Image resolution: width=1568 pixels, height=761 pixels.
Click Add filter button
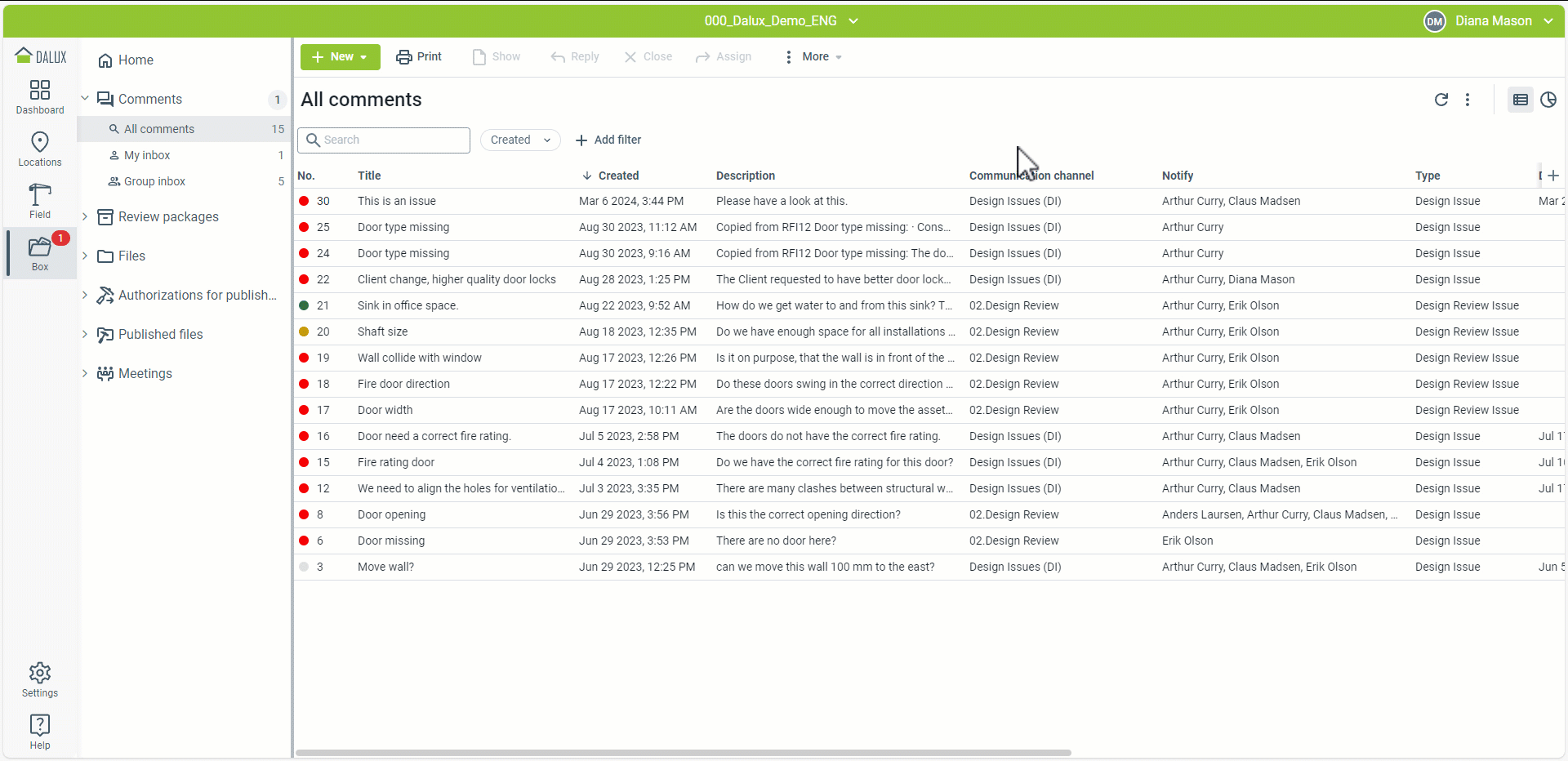tap(608, 140)
